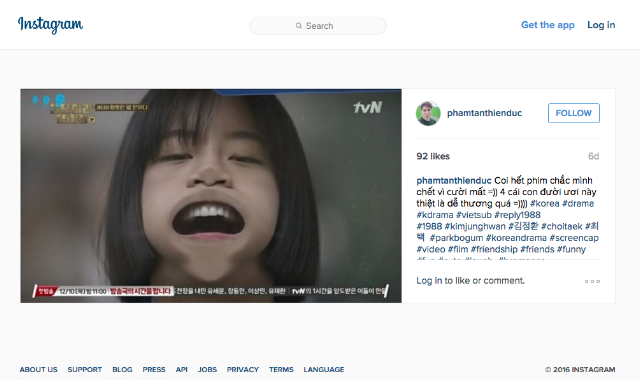640x380 pixels.
Task: Open PRIVACY footer link
Action: click(x=242, y=369)
